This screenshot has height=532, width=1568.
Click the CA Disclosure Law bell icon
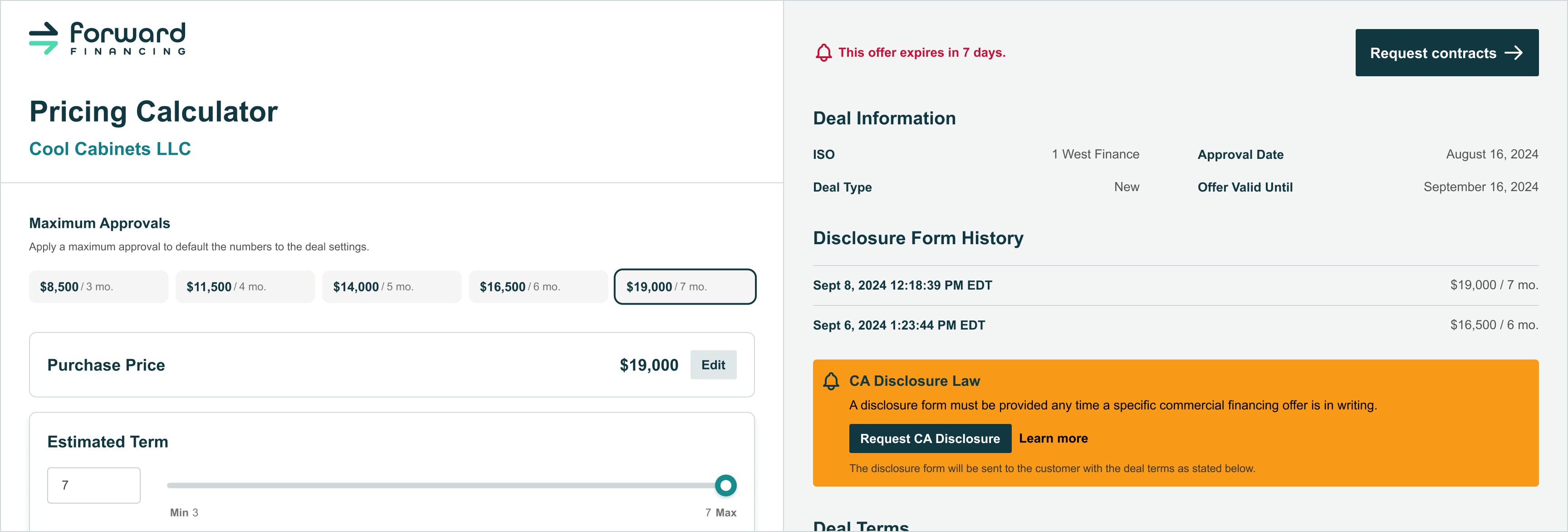click(831, 381)
